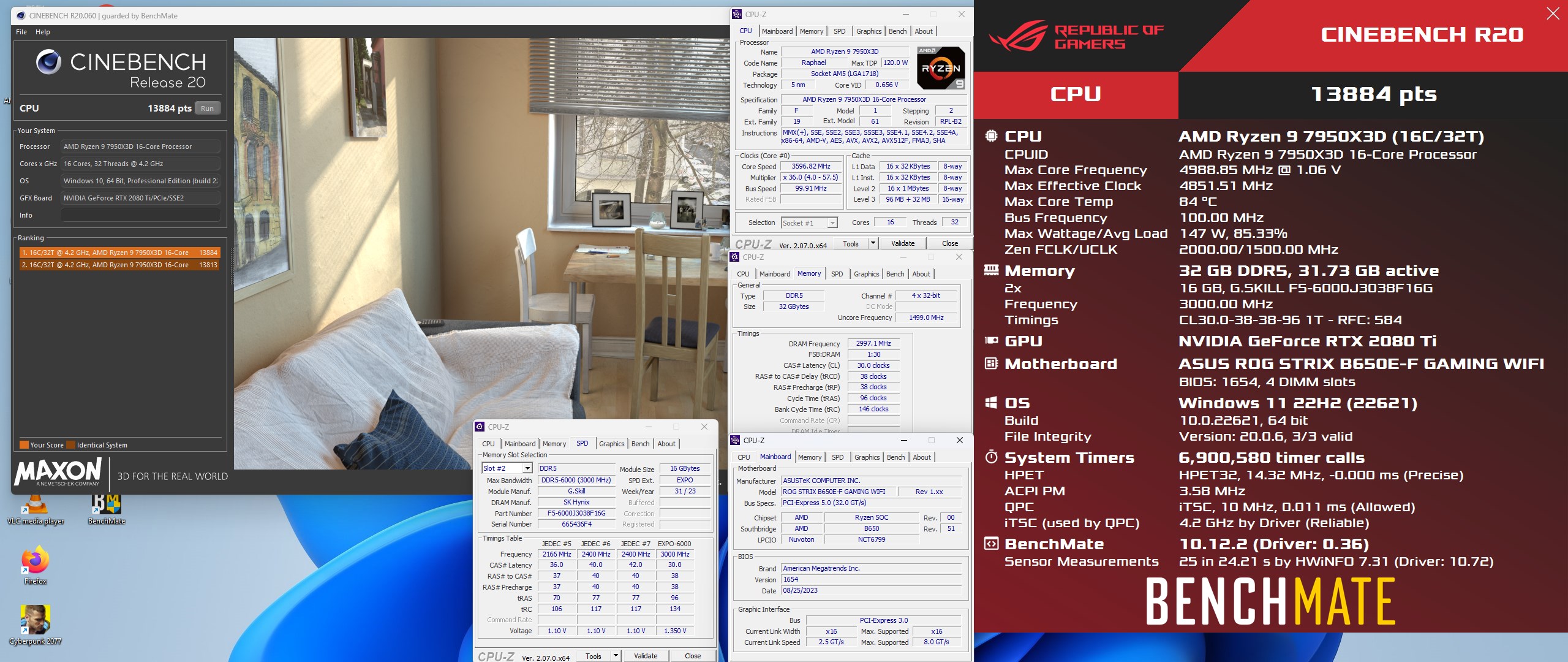Click the top CPU-Z window title icon
Screen dimensions: 1568x662
(x=737, y=14)
